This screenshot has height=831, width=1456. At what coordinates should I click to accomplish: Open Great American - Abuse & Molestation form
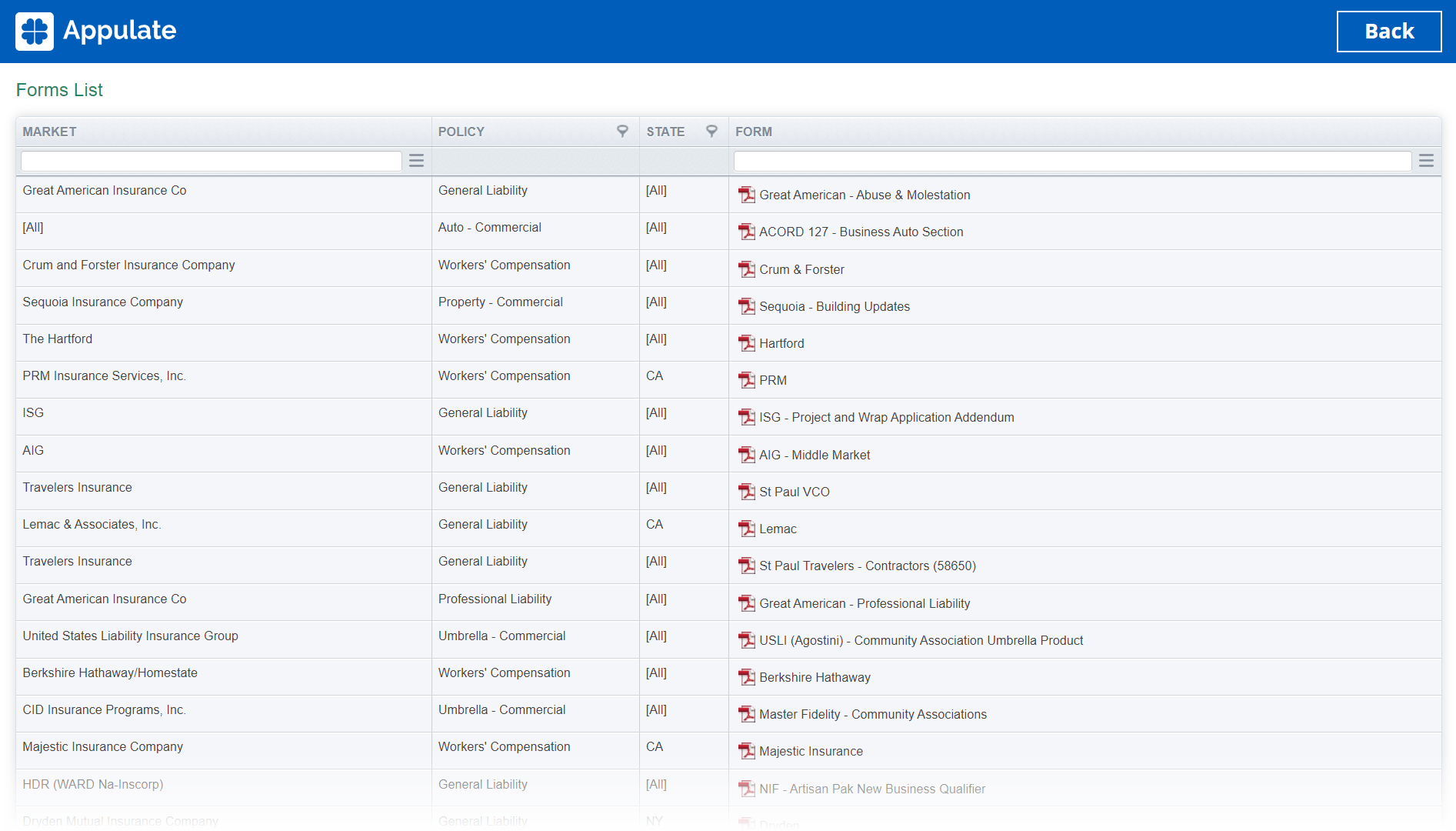tap(865, 195)
